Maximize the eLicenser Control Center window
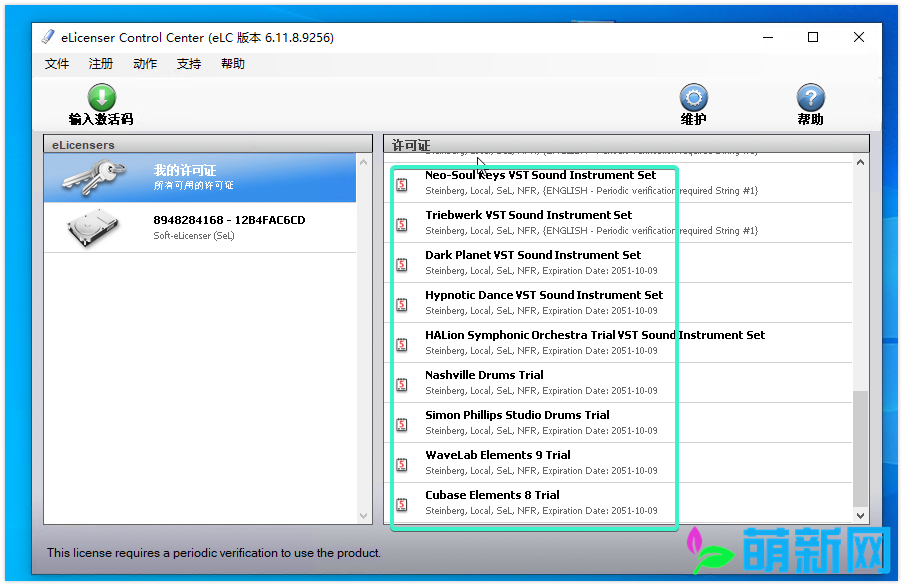The height and width of the screenshot is (586, 903). click(813, 37)
